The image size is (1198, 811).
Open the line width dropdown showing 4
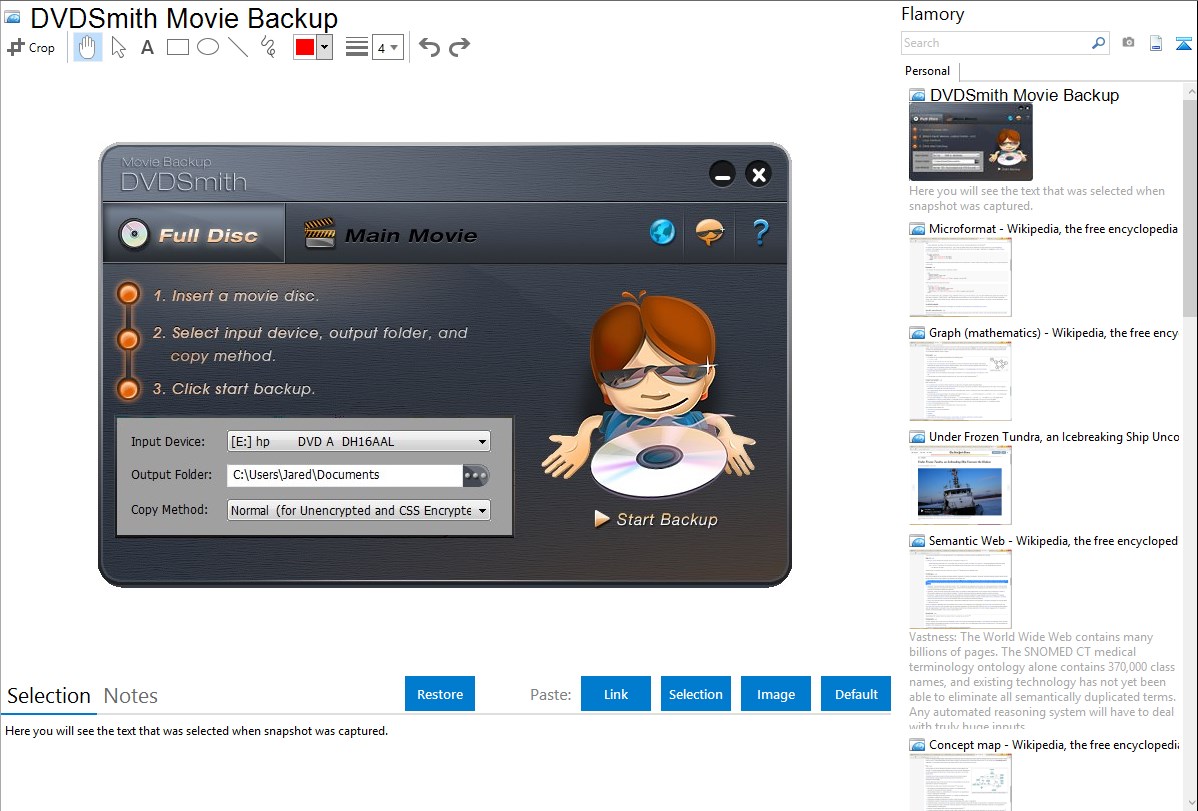(x=387, y=47)
